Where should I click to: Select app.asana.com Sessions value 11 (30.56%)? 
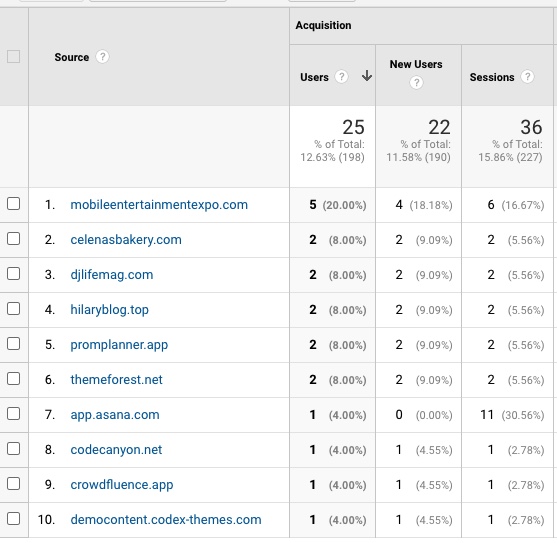click(x=512, y=415)
